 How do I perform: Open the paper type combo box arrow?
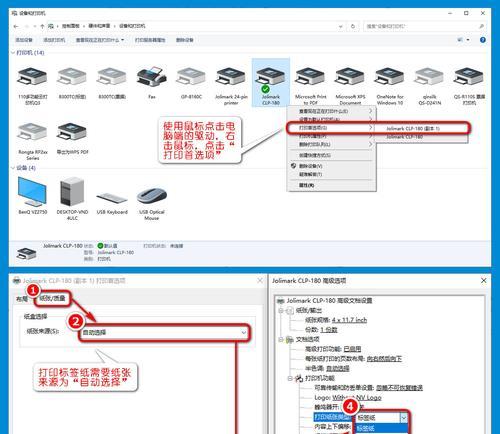click(x=404, y=417)
